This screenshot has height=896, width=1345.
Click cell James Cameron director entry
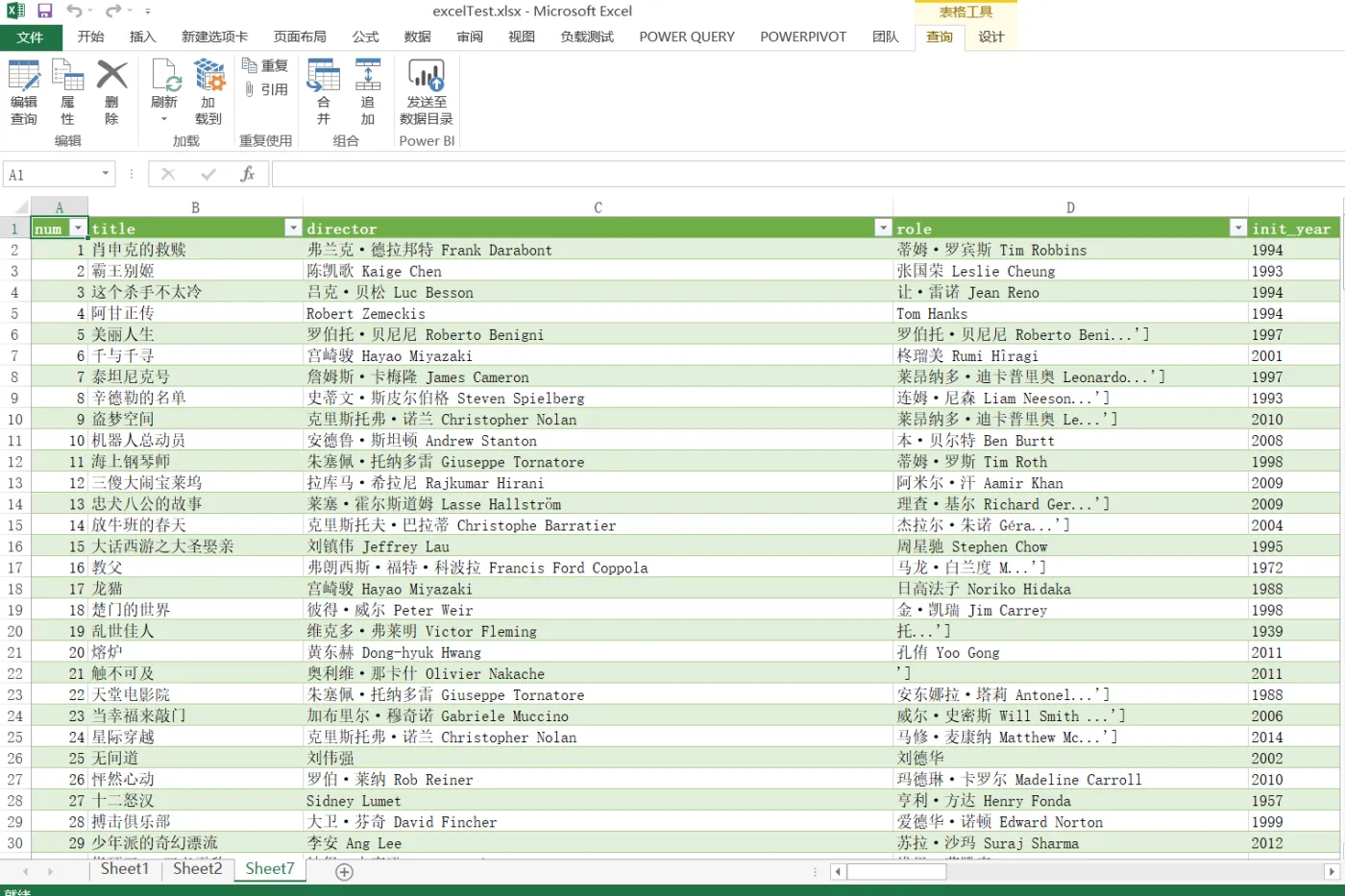click(x=599, y=377)
